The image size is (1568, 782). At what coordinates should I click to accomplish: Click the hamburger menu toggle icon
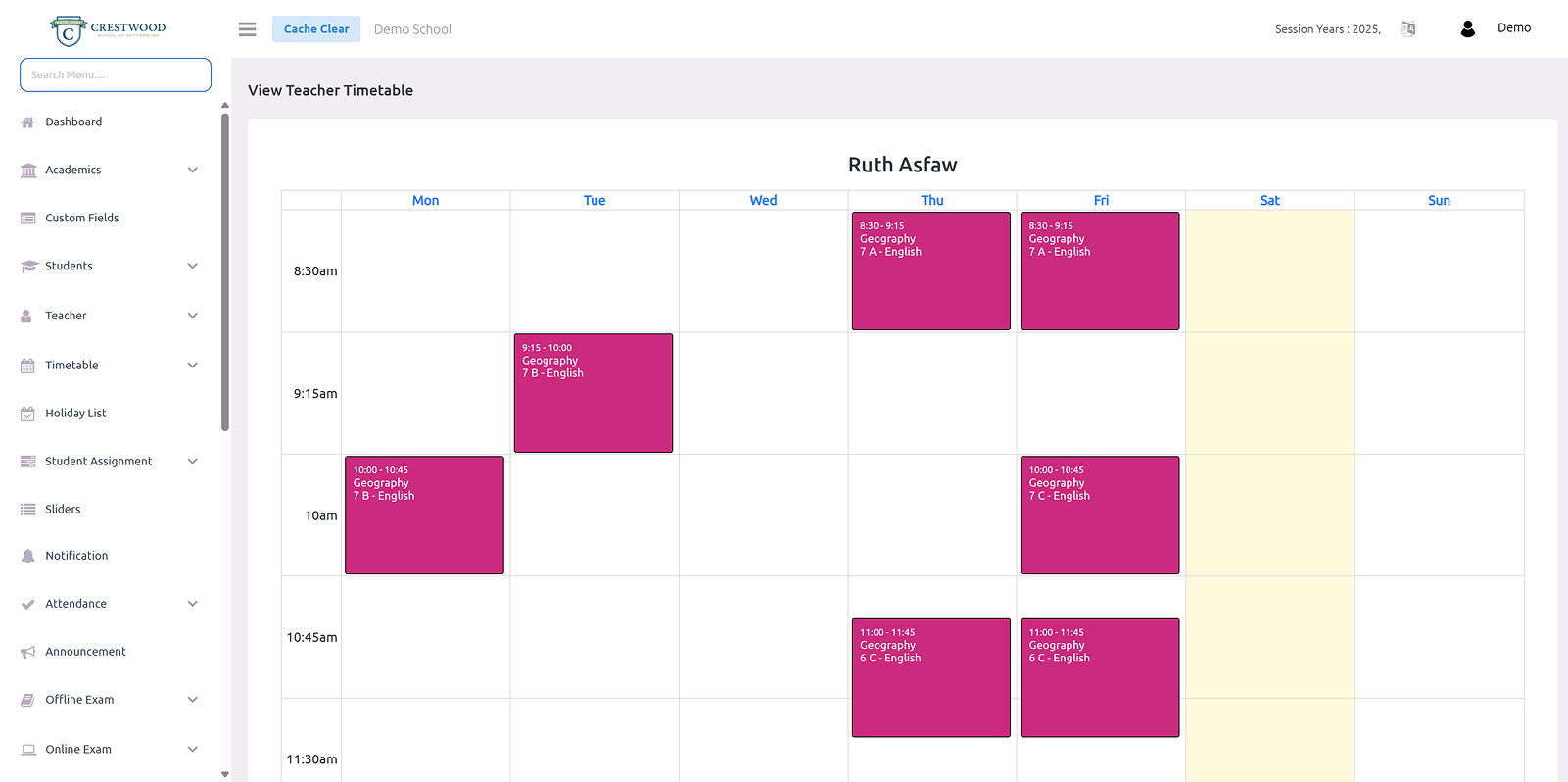[x=247, y=29]
